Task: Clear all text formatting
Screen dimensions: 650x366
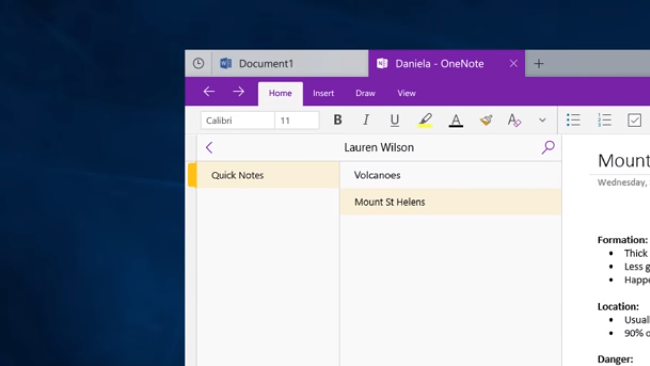Action: pyautogui.click(x=514, y=120)
